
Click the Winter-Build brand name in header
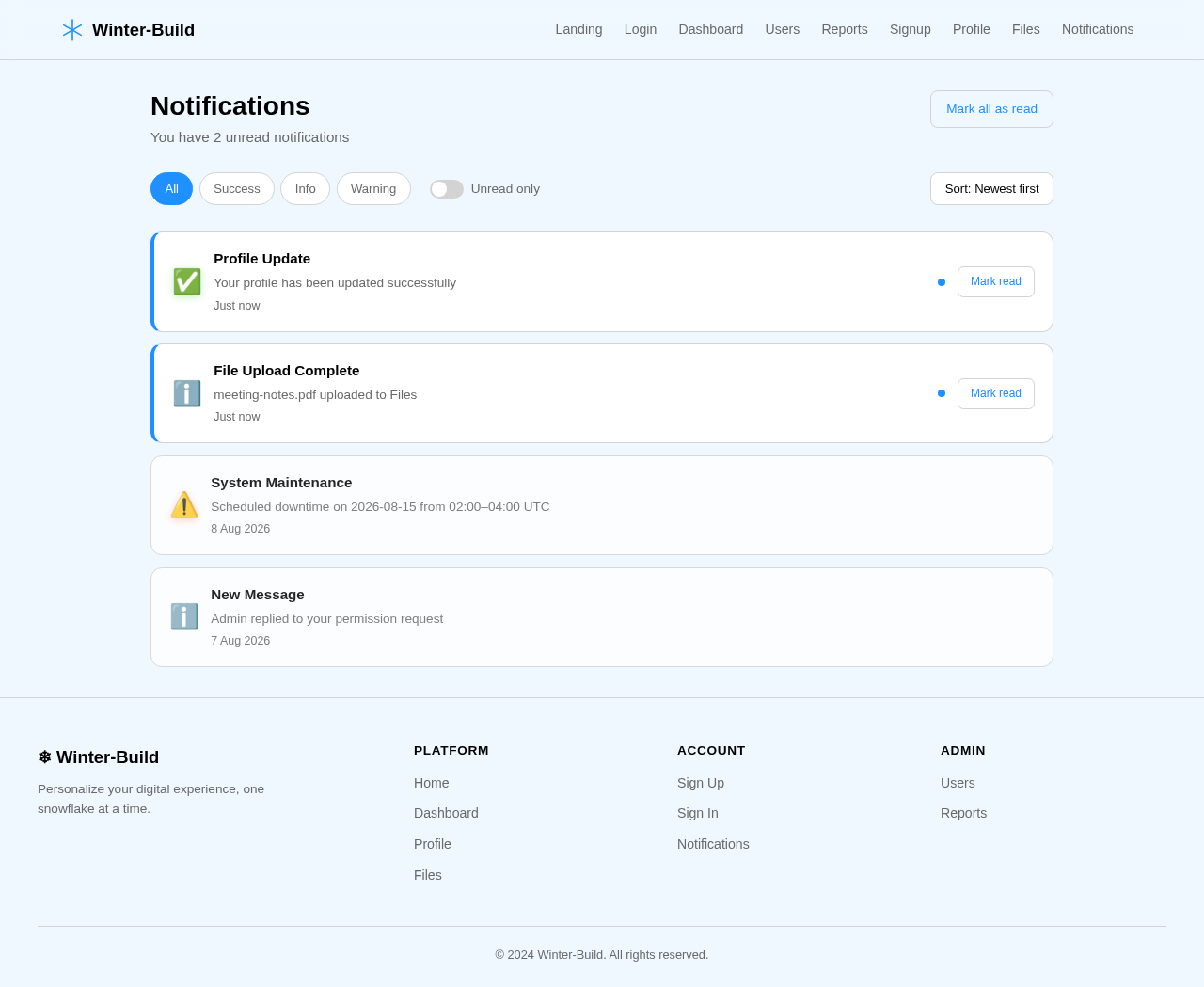143,30
